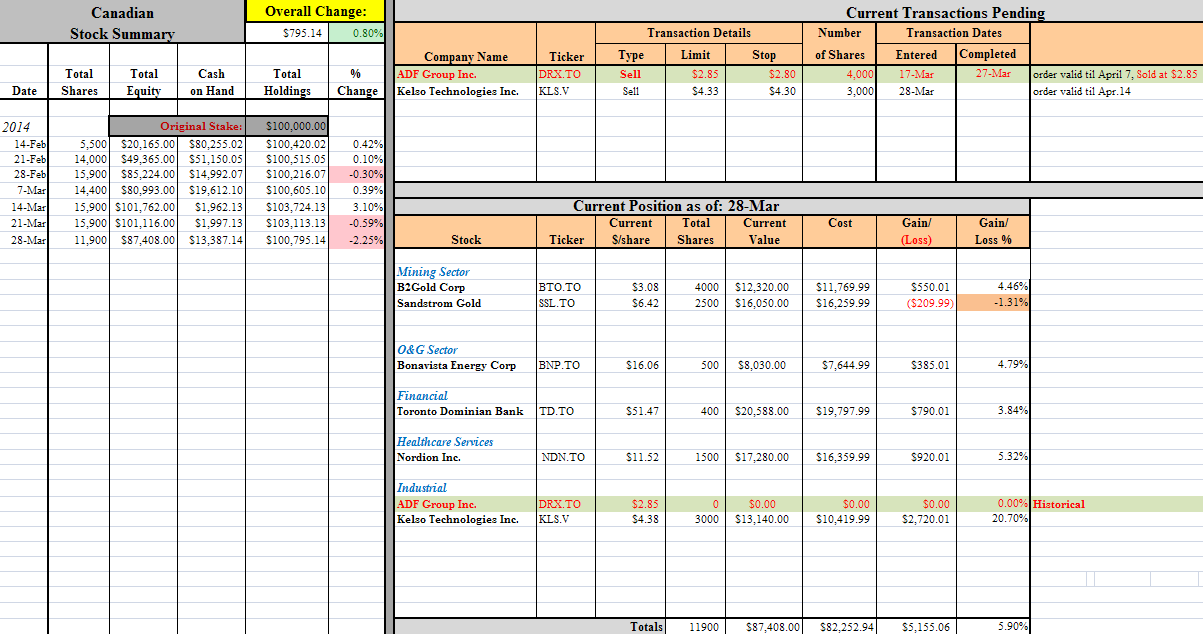Click the Industrial sector heading
Screen dimensions: 1203x634
pos(422,488)
